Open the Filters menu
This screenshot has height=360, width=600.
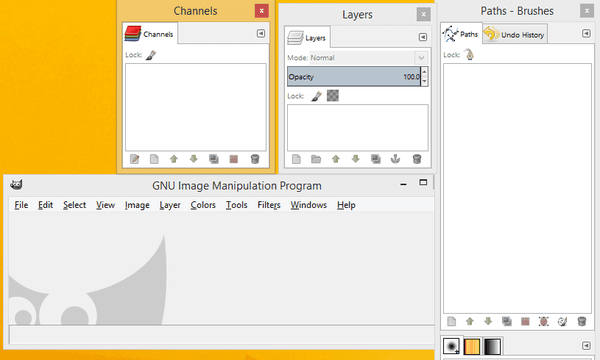269,205
